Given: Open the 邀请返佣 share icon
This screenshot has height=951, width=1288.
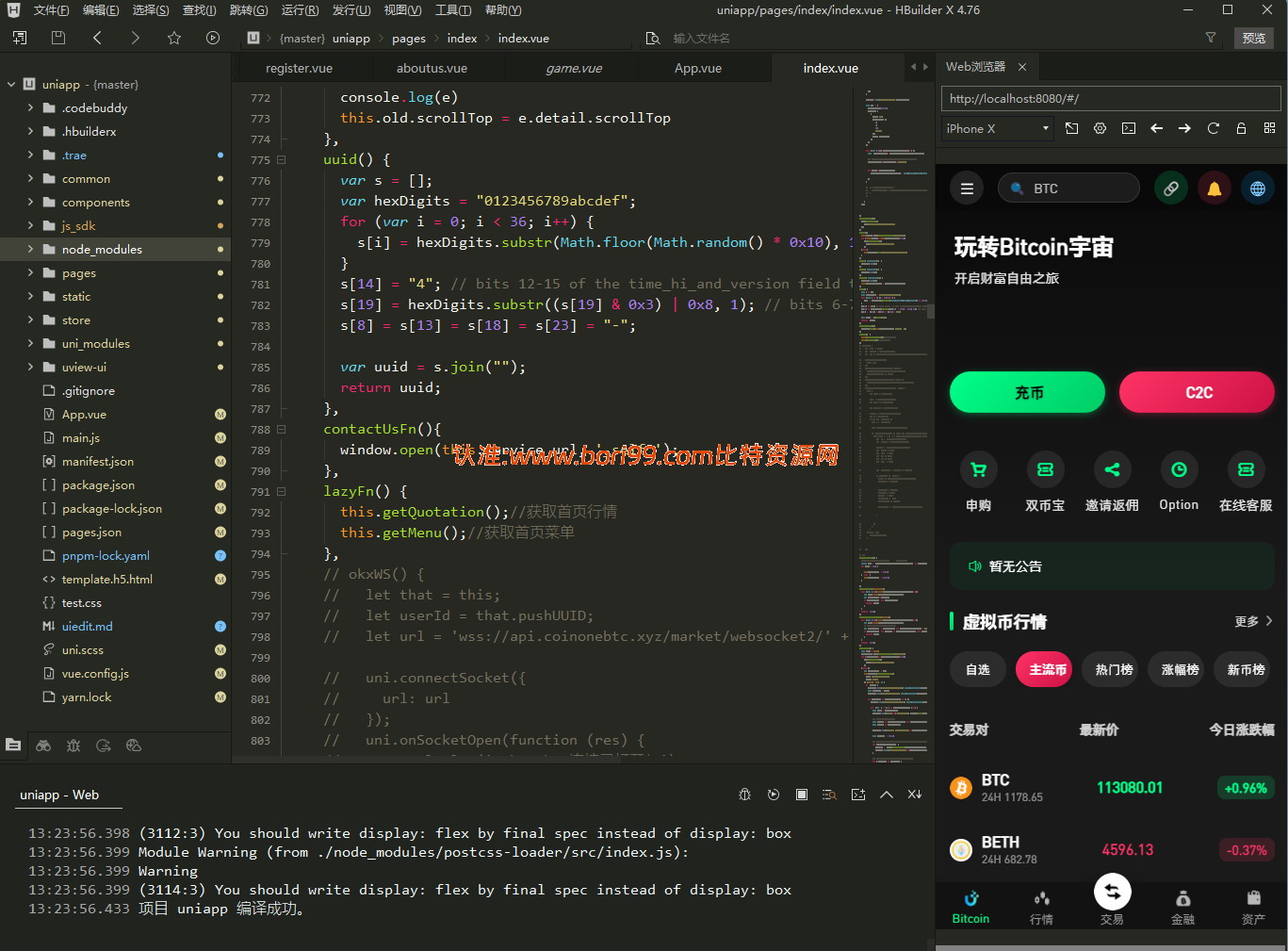Looking at the screenshot, I should click(x=1112, y=469).
